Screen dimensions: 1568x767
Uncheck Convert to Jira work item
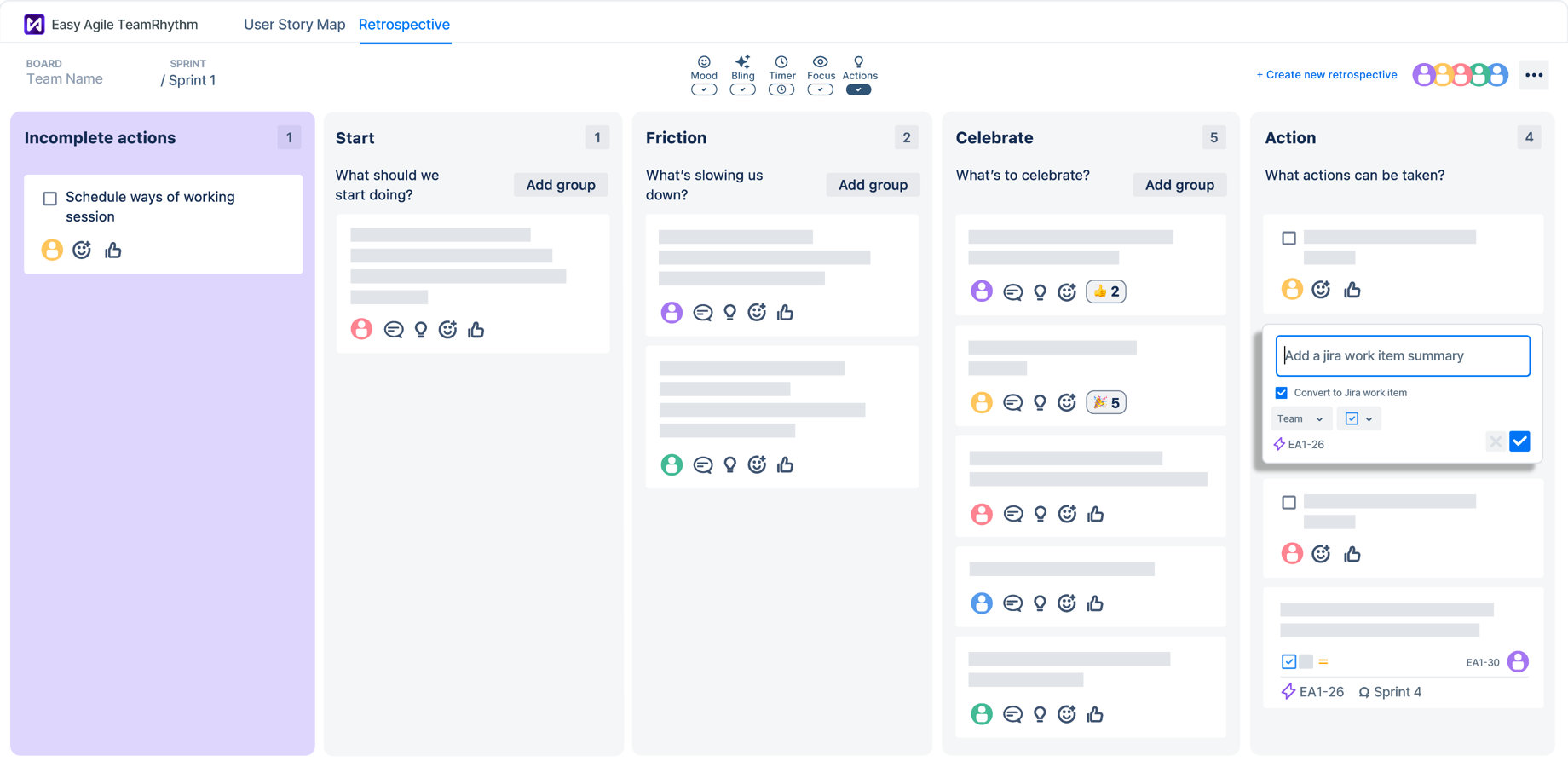1281,392
